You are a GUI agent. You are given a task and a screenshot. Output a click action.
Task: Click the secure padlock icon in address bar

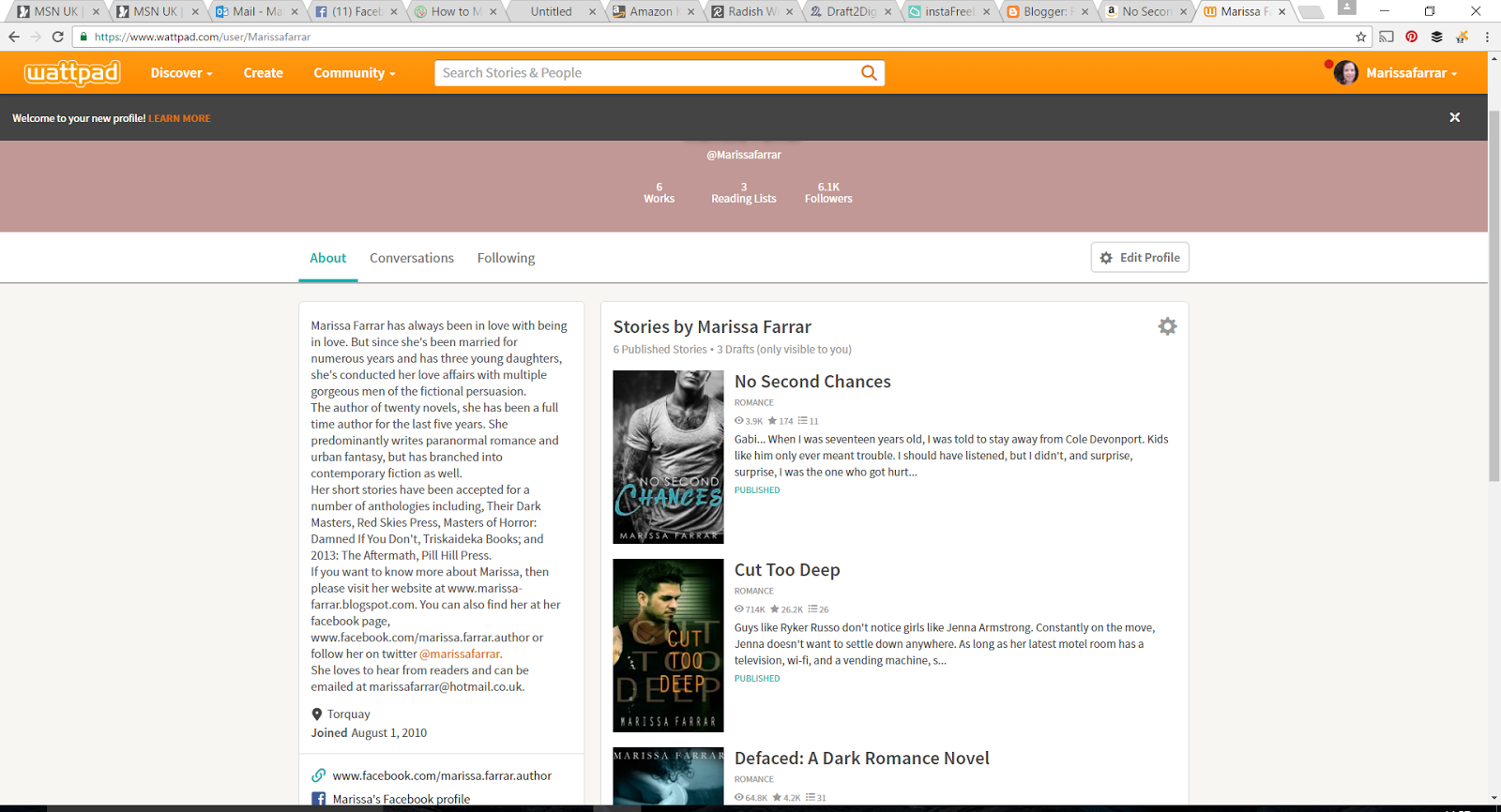(x=83, y=37)
